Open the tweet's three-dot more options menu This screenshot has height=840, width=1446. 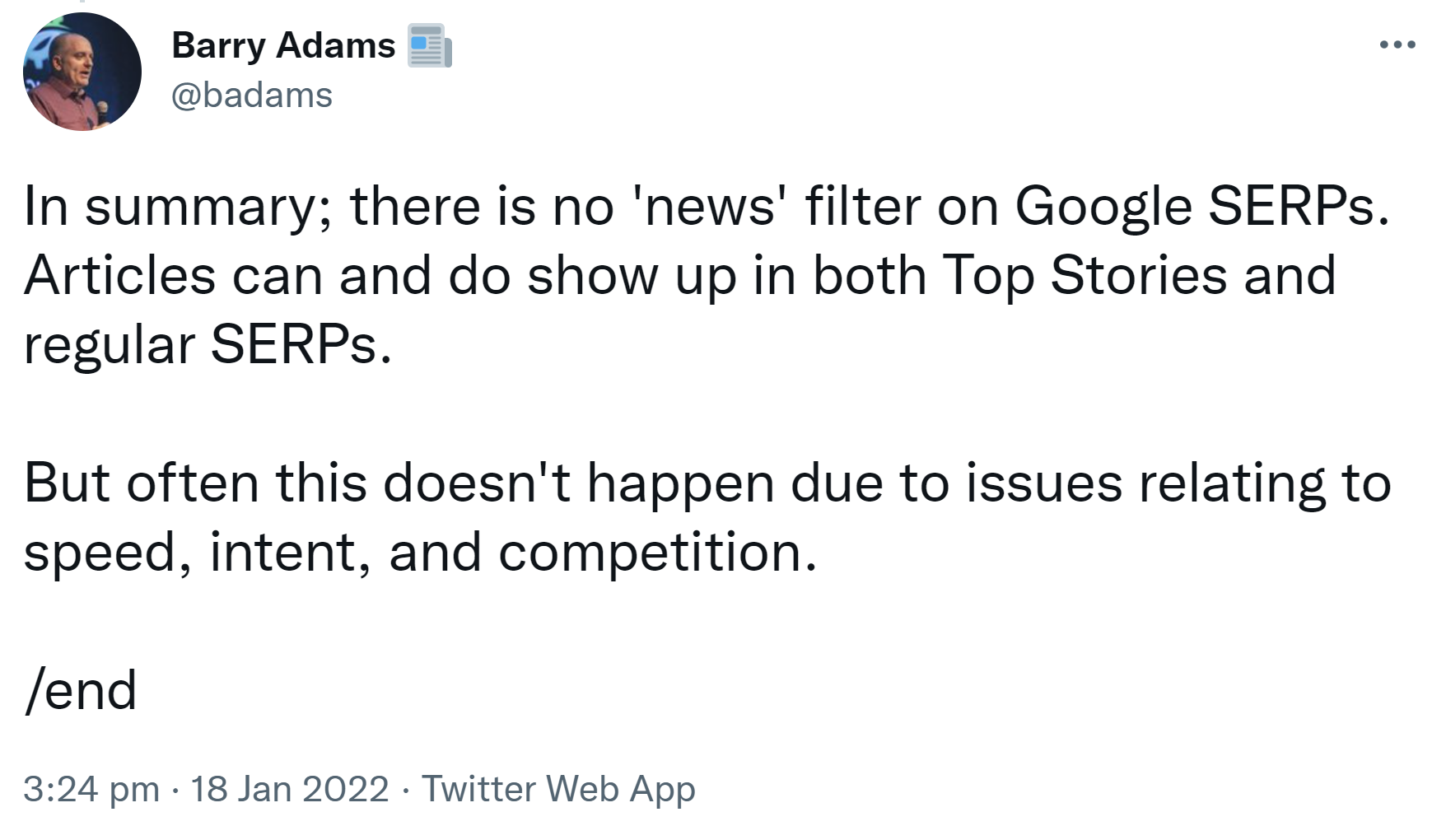(x=1397, y=44)
